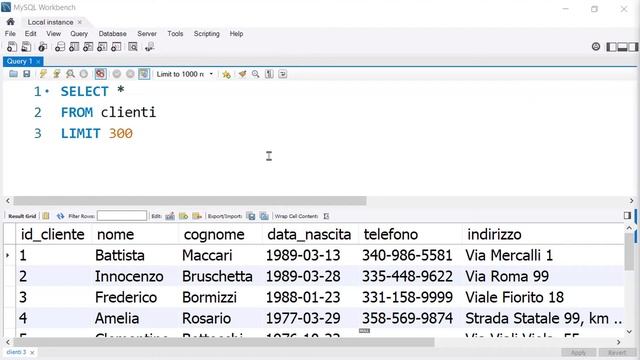Open find panel magnifier icon in editor toolbar
The width and height of the screenshot is (640, 360).
[256, 74]
